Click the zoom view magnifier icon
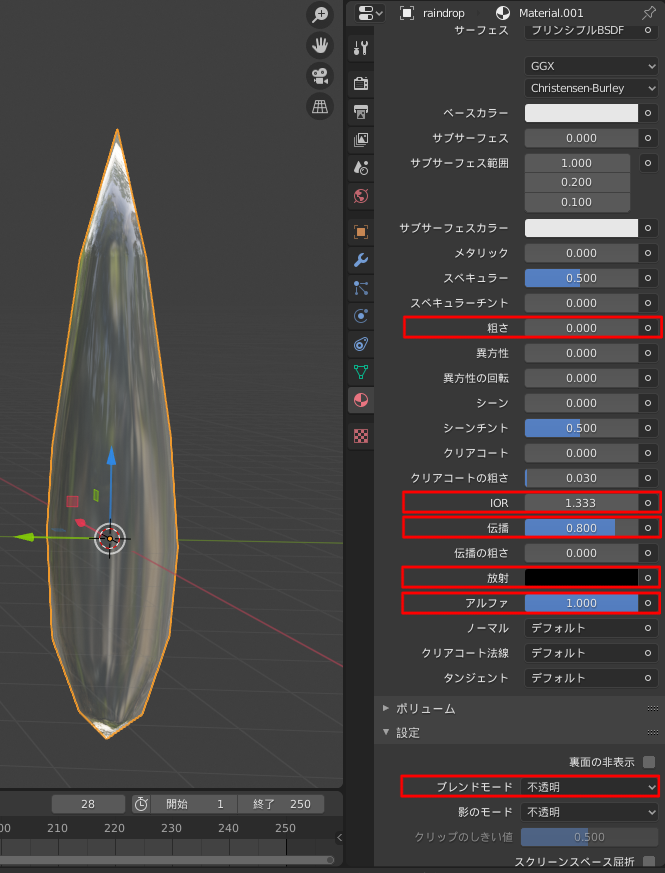665x873 pixels. point(320,15)
